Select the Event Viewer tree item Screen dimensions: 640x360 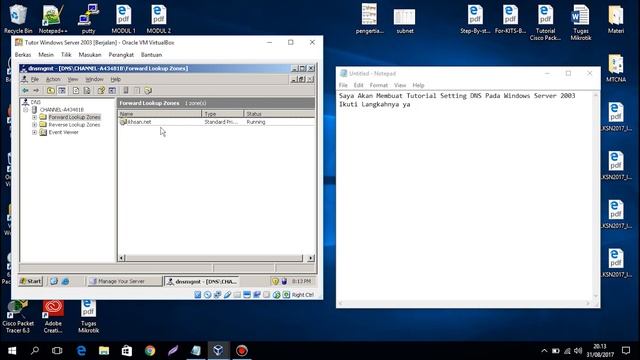coord(63,132)
